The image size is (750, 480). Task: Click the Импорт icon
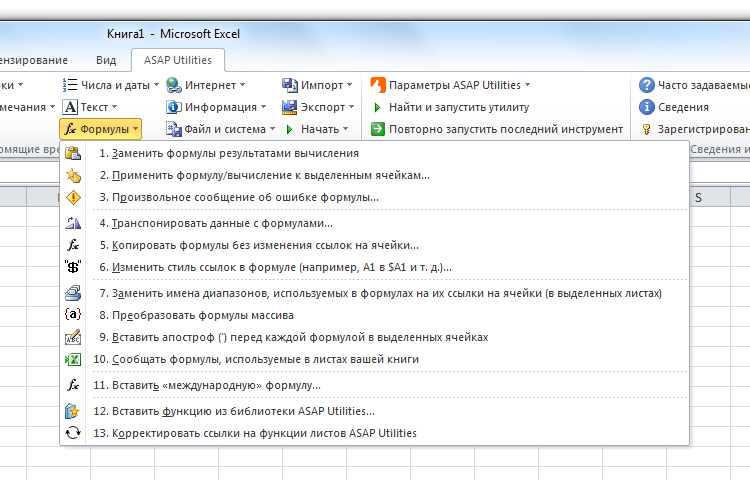coord(290,85)
